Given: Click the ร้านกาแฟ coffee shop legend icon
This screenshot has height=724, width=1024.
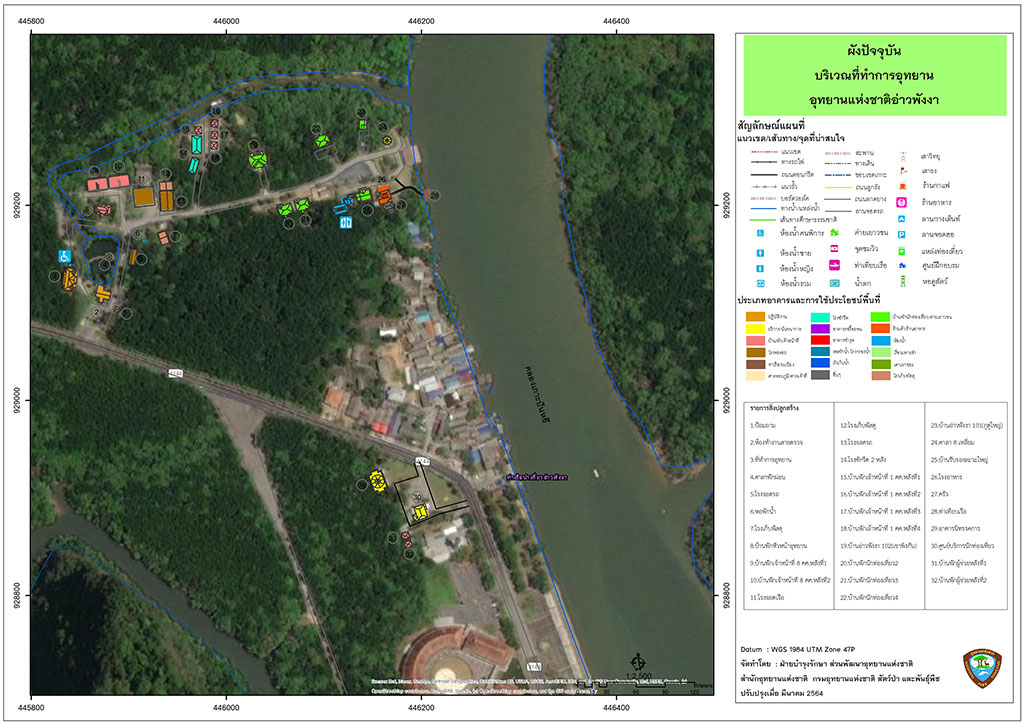Looking at the screenshot, I should (x=901, y=187).
